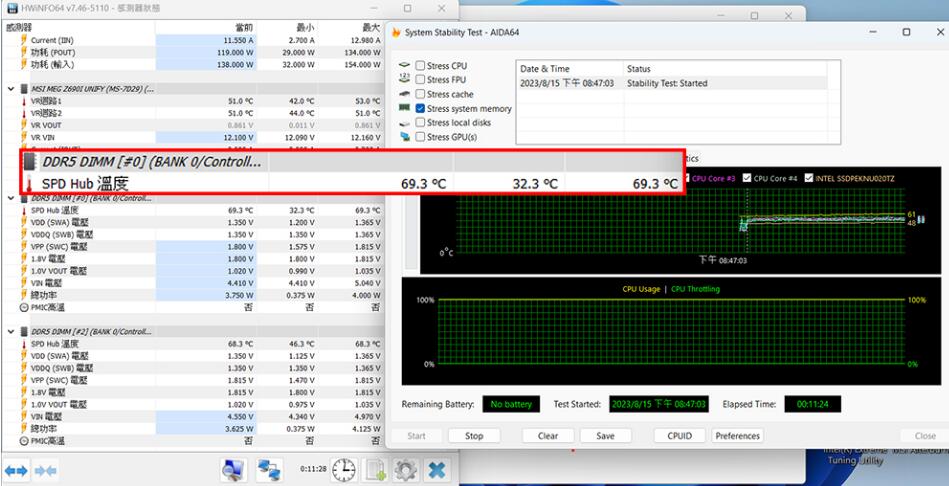Enable the Stress GPU(s) checkbox

coord(420,137)
